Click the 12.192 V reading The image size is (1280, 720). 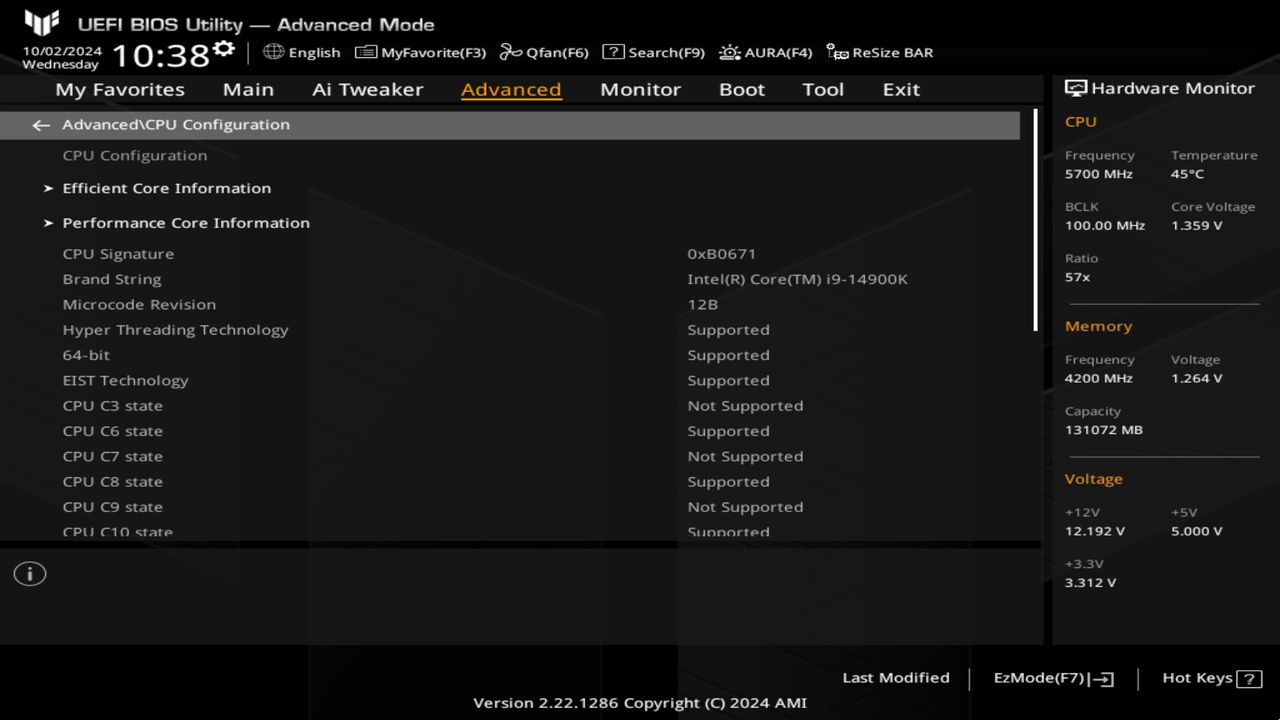(1094, 532)
